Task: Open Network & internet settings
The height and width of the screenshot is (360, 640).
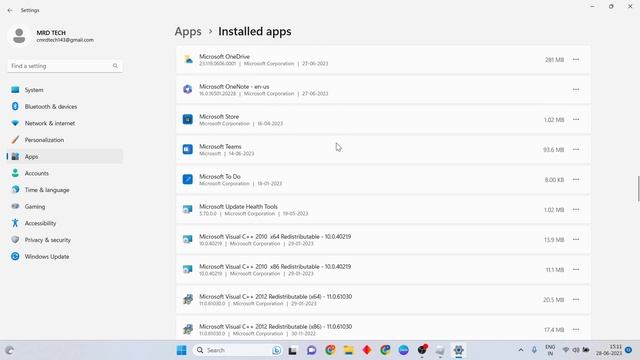Action: (65, 123)
